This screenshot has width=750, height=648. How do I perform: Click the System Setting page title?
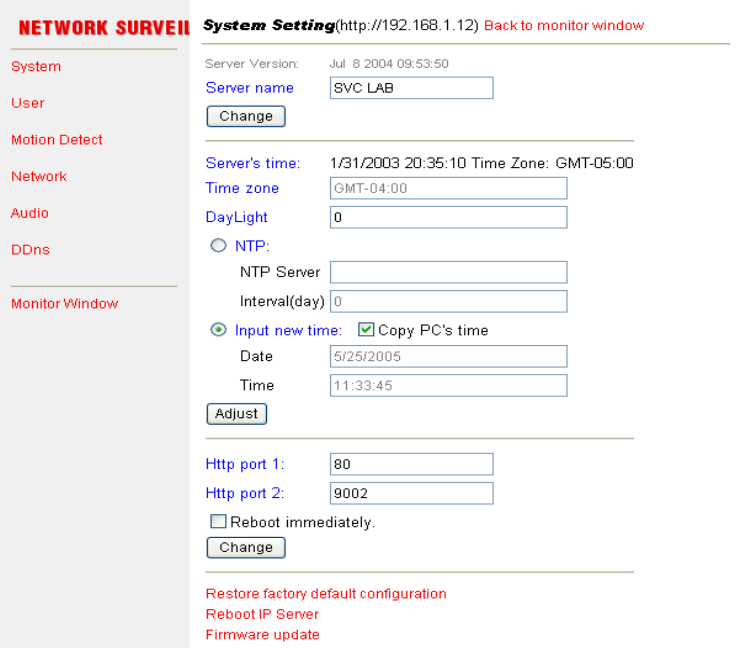(269, 25)
